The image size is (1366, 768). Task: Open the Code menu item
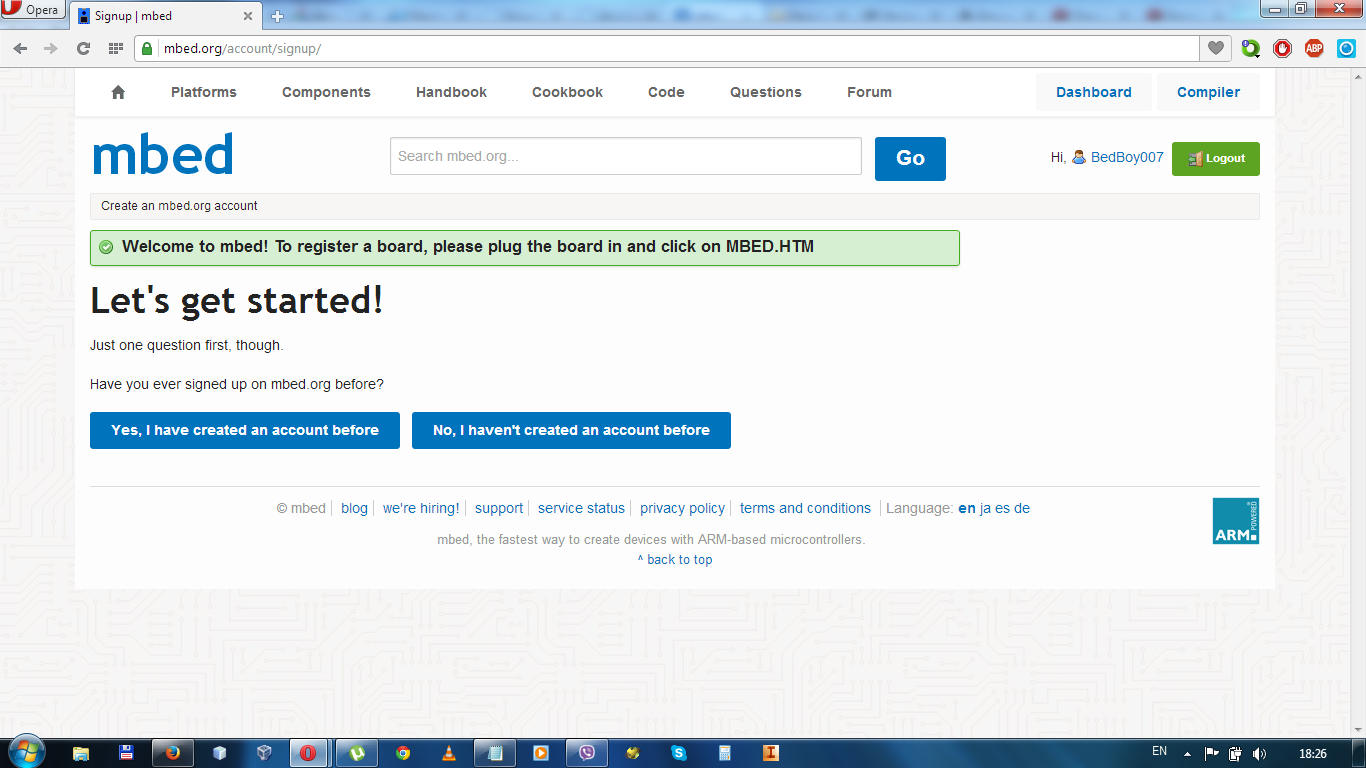tap(666, 92)
